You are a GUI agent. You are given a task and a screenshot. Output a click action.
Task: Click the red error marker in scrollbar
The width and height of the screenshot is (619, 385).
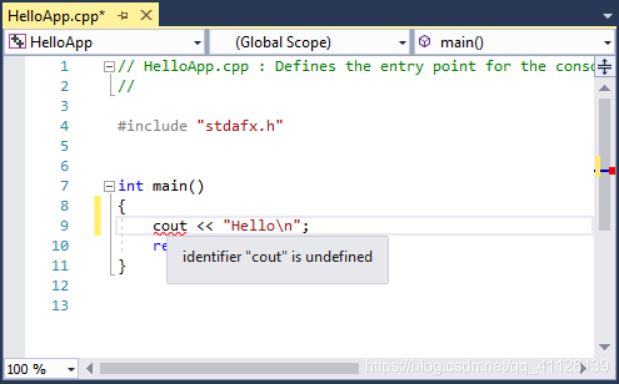pos(611,171)
